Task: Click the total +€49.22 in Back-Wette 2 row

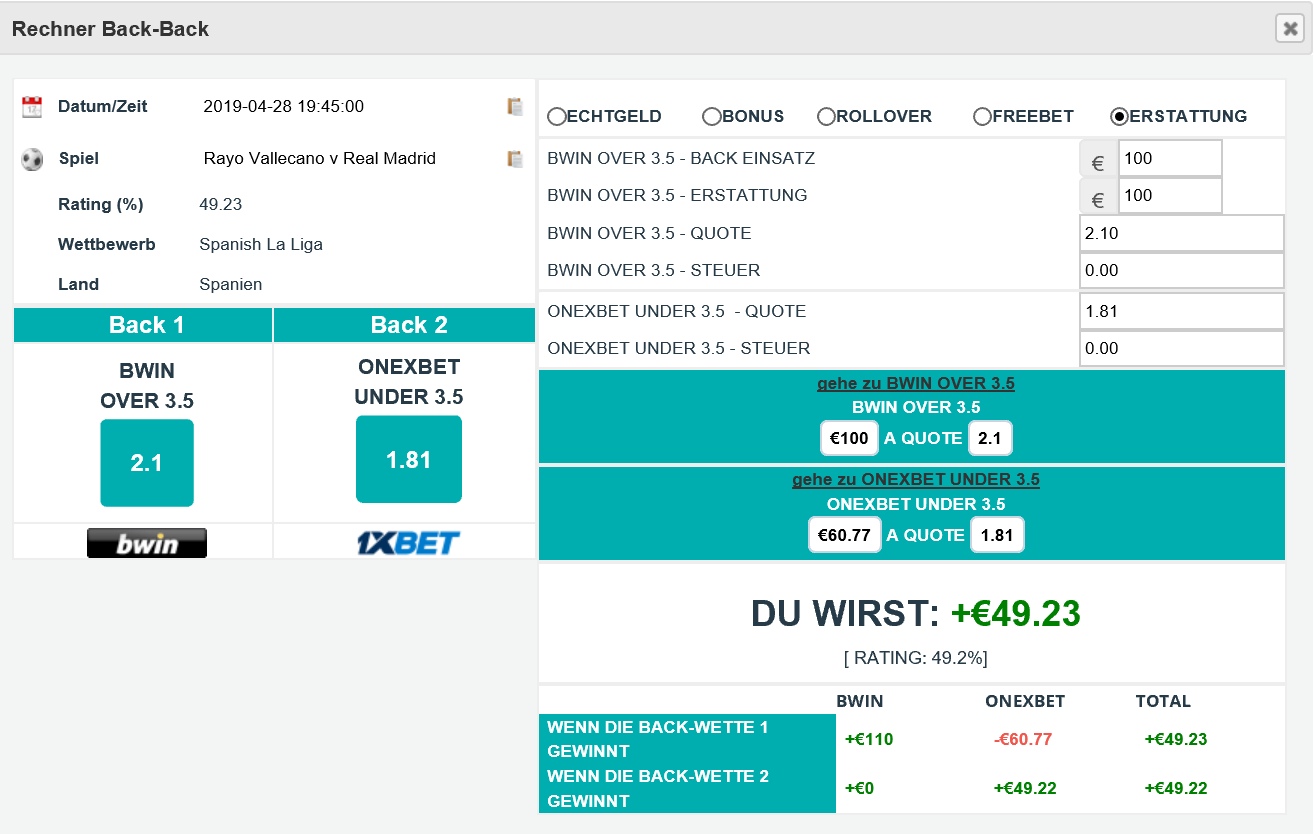Action: tap(1176, 788)
